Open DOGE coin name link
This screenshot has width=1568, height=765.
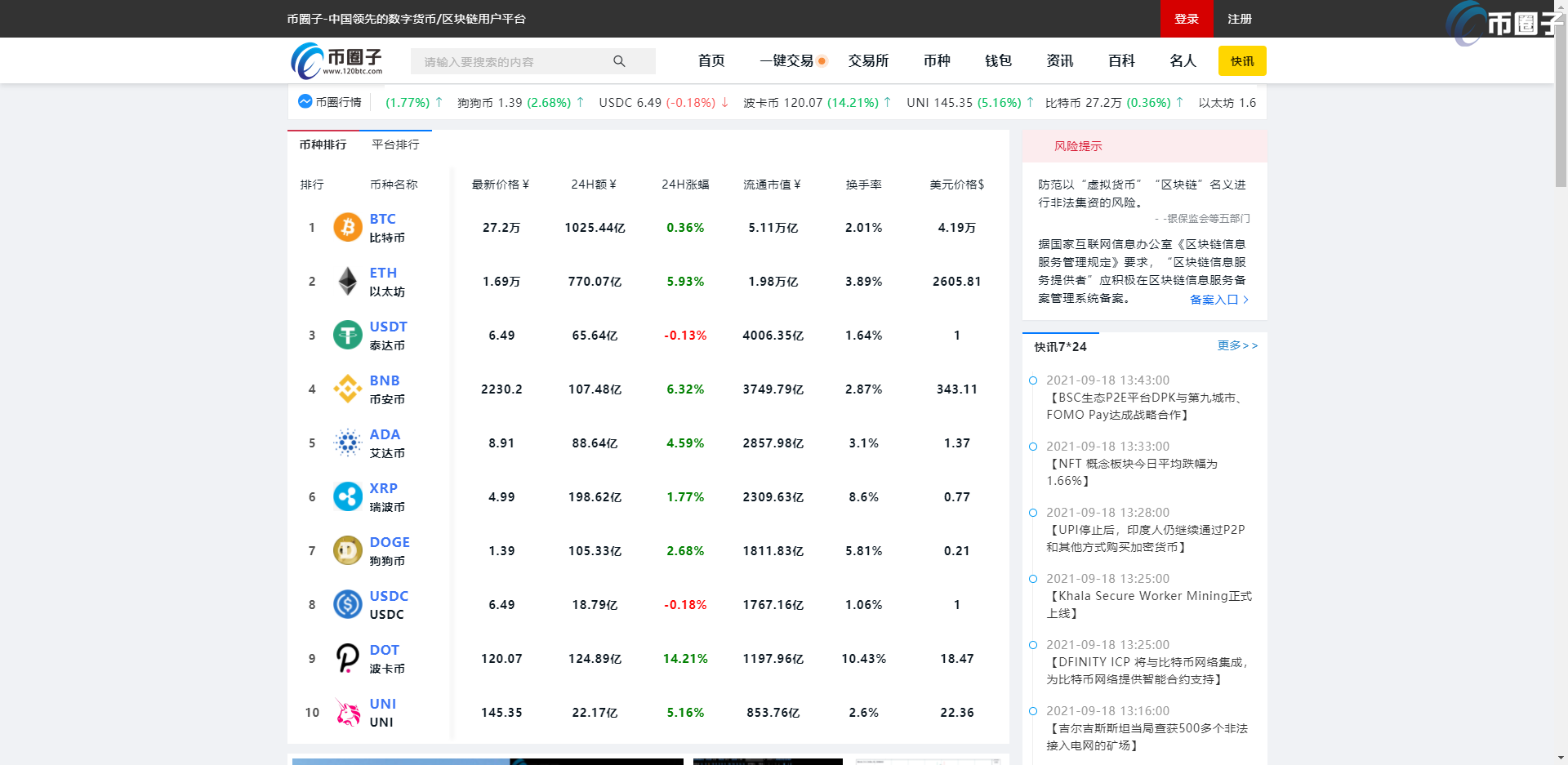(390, 542)
